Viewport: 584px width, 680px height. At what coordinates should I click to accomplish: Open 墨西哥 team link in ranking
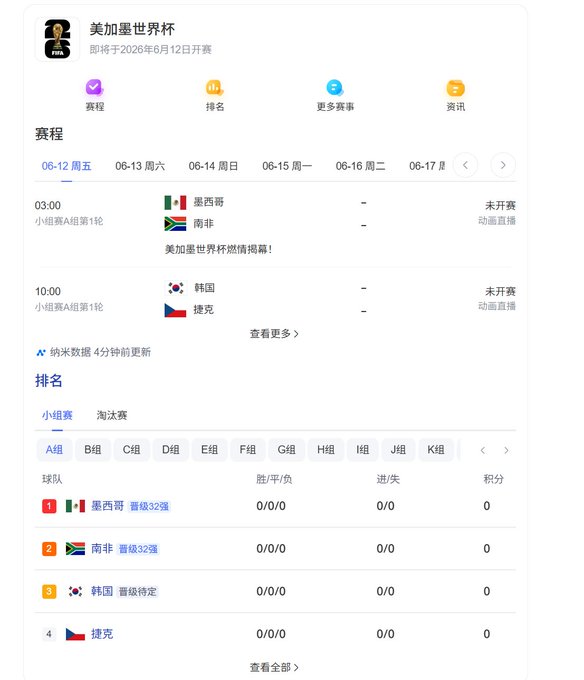click(x=108, y=506)
